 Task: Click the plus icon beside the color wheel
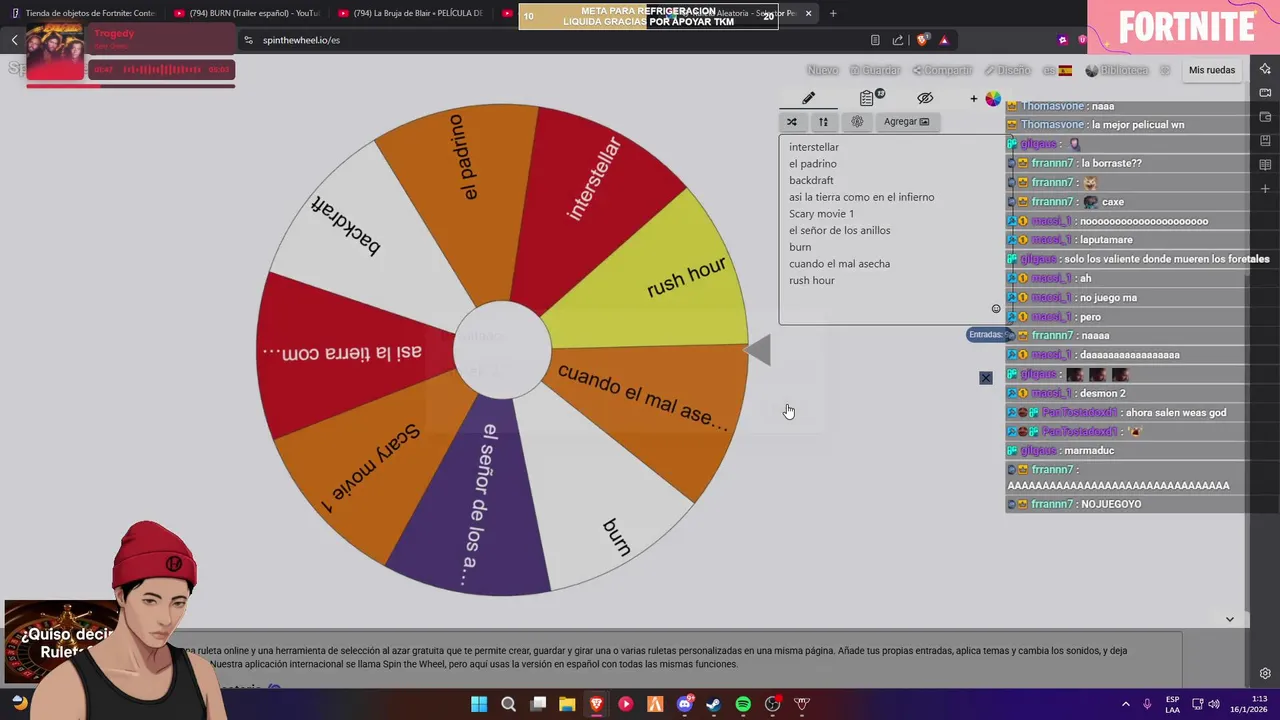[974, 98]
